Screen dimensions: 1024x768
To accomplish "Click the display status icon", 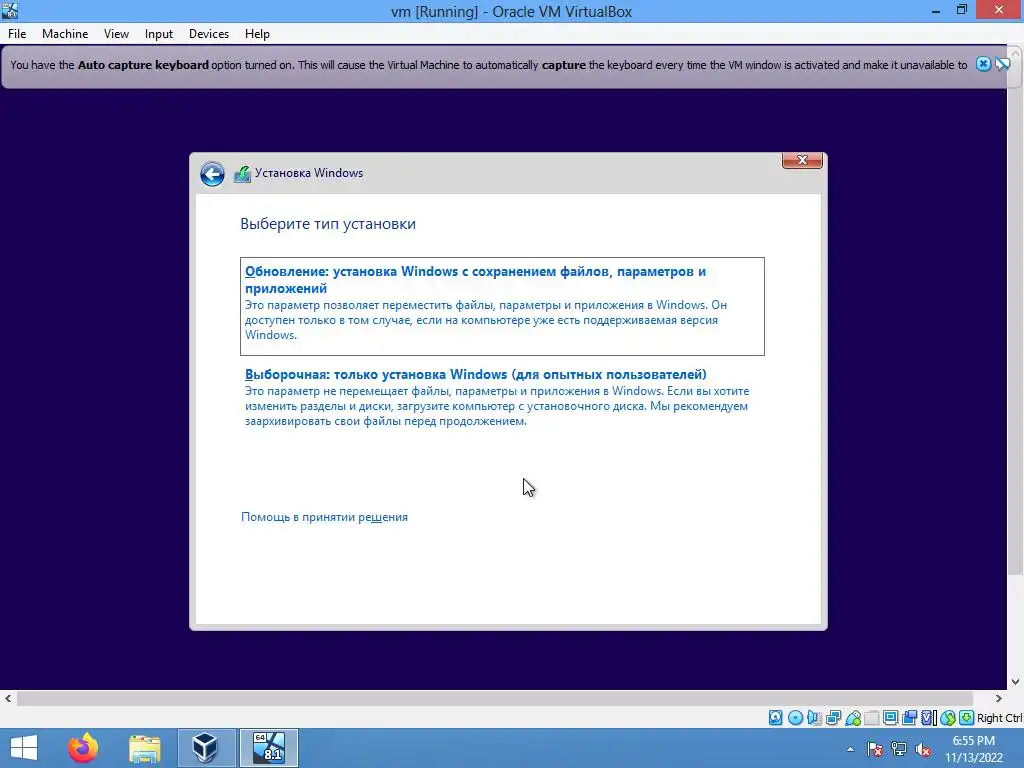I will click(x=890, y=718).
